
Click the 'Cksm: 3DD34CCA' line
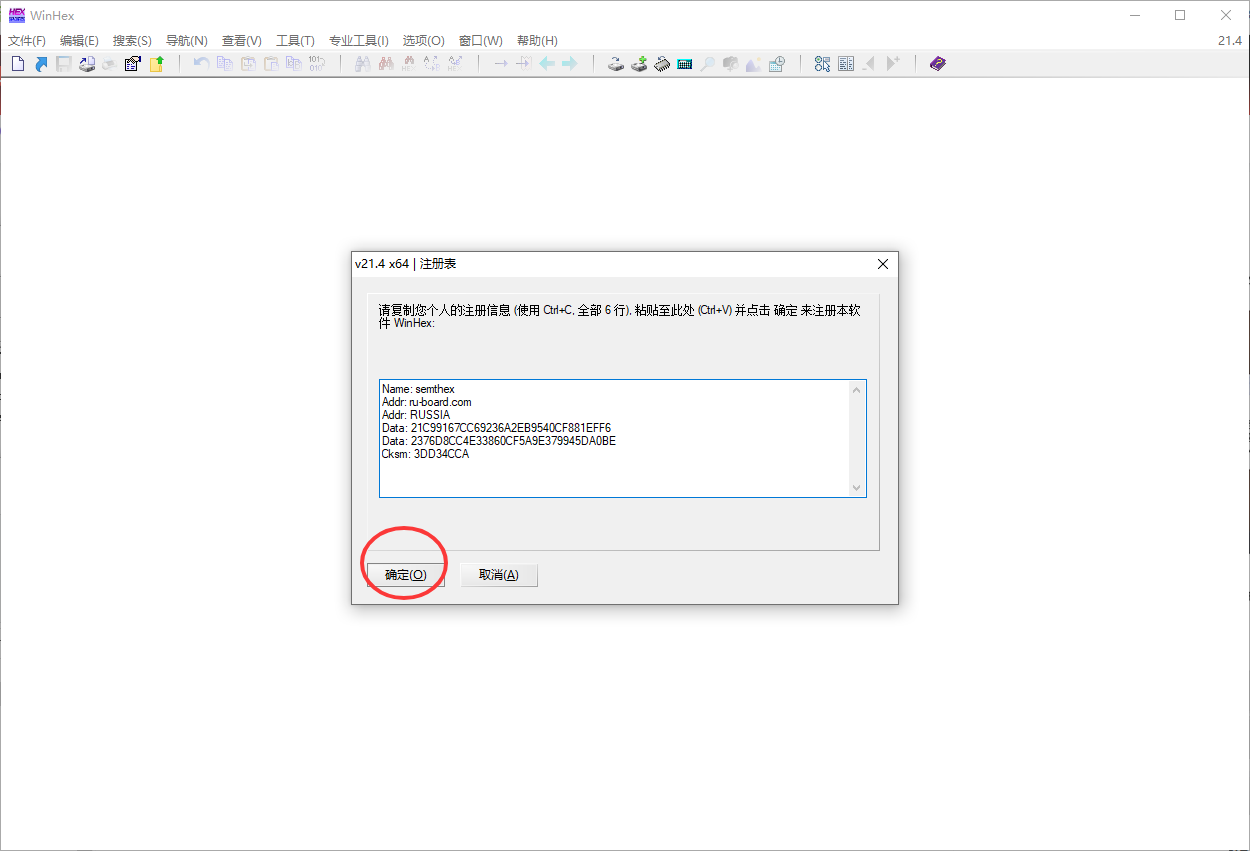[x=425, y=454]
